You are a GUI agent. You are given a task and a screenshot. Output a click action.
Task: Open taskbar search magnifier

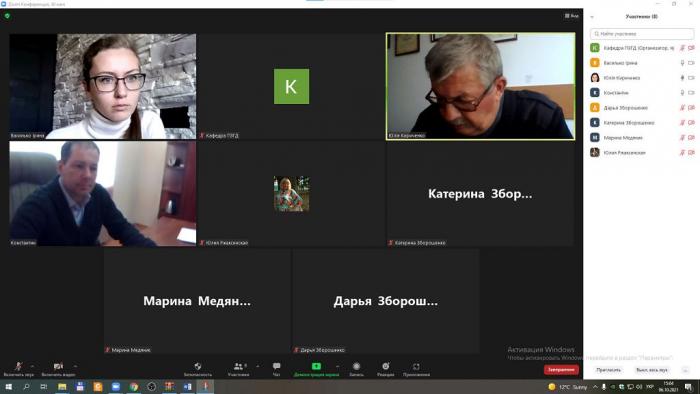[x=26, y=387]
